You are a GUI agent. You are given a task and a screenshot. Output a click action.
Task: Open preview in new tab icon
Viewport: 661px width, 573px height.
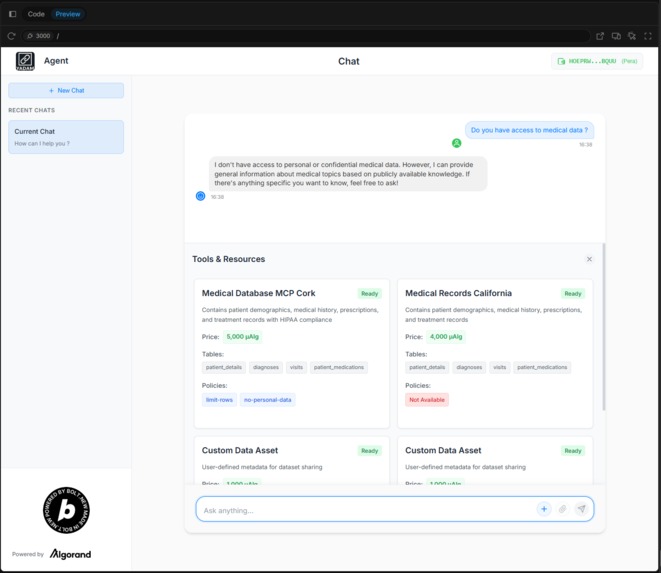[600, 36]
